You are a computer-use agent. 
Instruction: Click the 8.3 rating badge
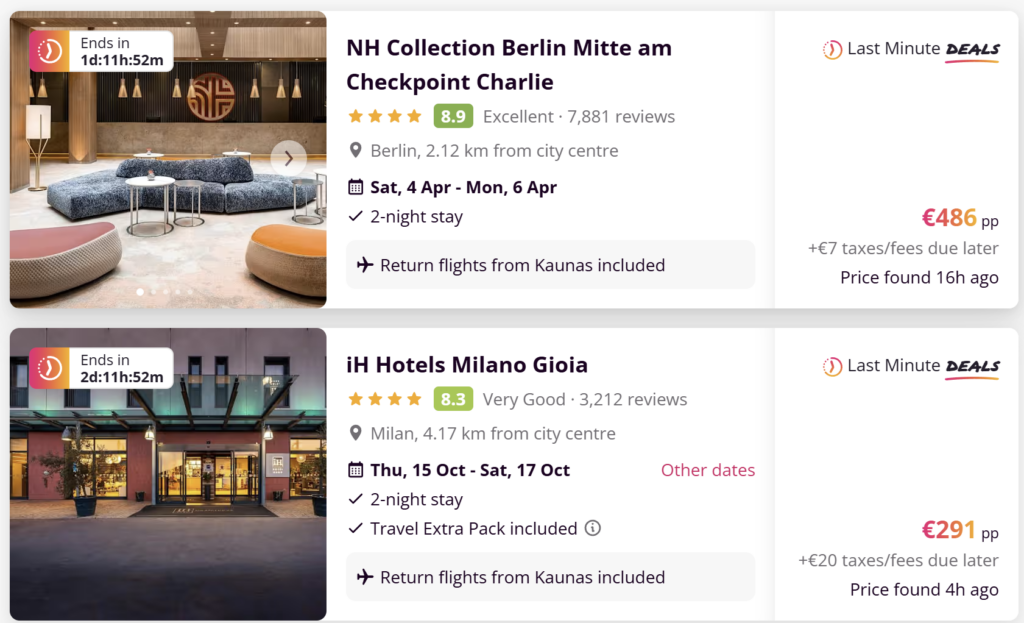(453, 399)
